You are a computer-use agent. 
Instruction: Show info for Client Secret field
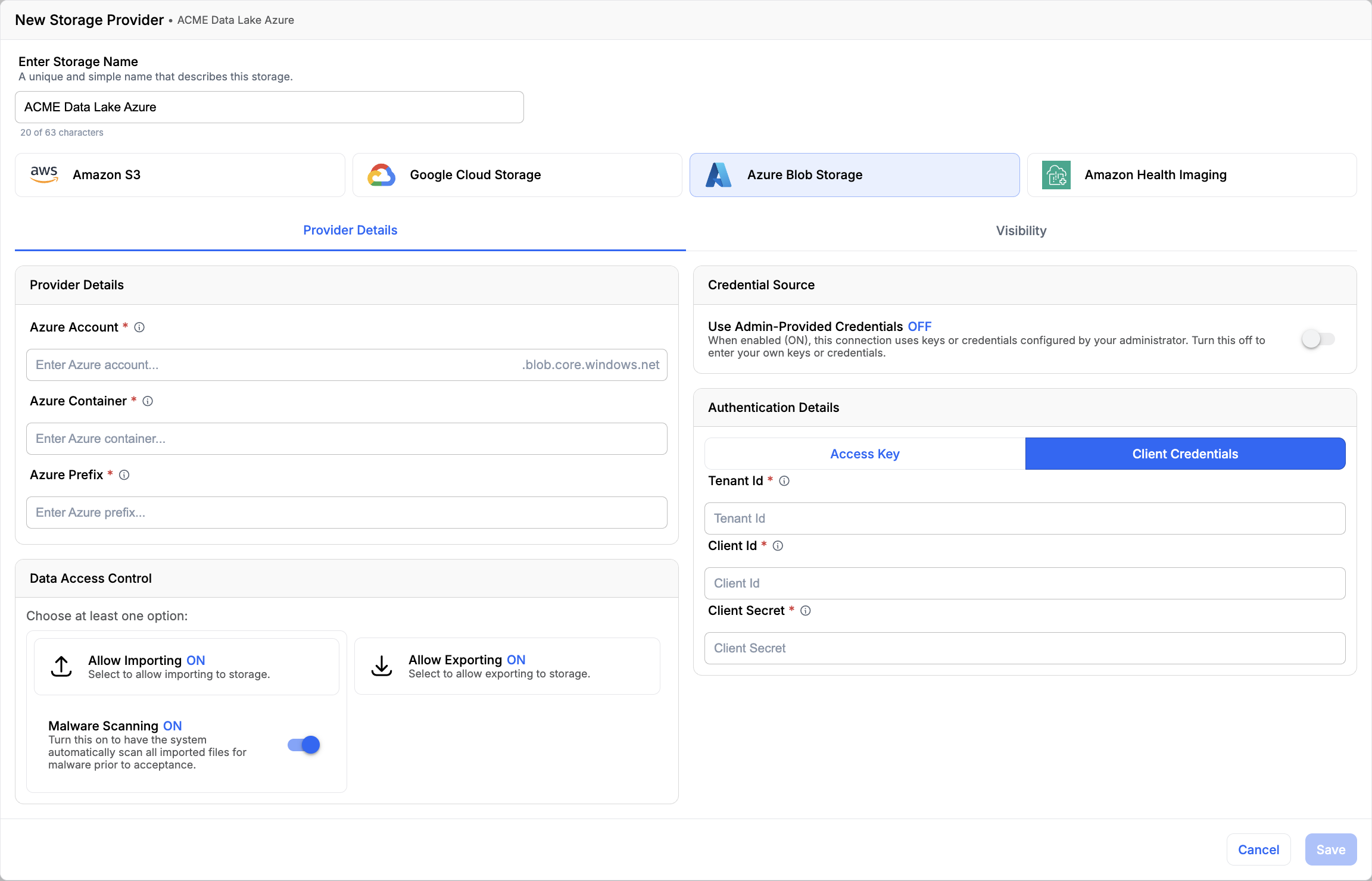[x=806, y=611]
